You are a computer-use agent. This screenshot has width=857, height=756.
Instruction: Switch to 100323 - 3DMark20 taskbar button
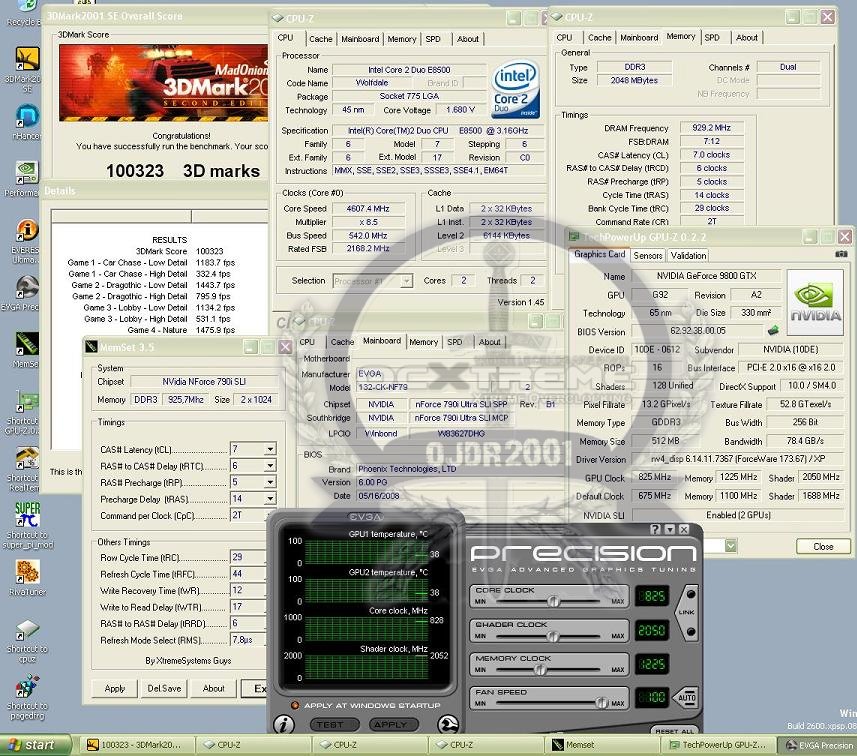click(x=137, y=745)
